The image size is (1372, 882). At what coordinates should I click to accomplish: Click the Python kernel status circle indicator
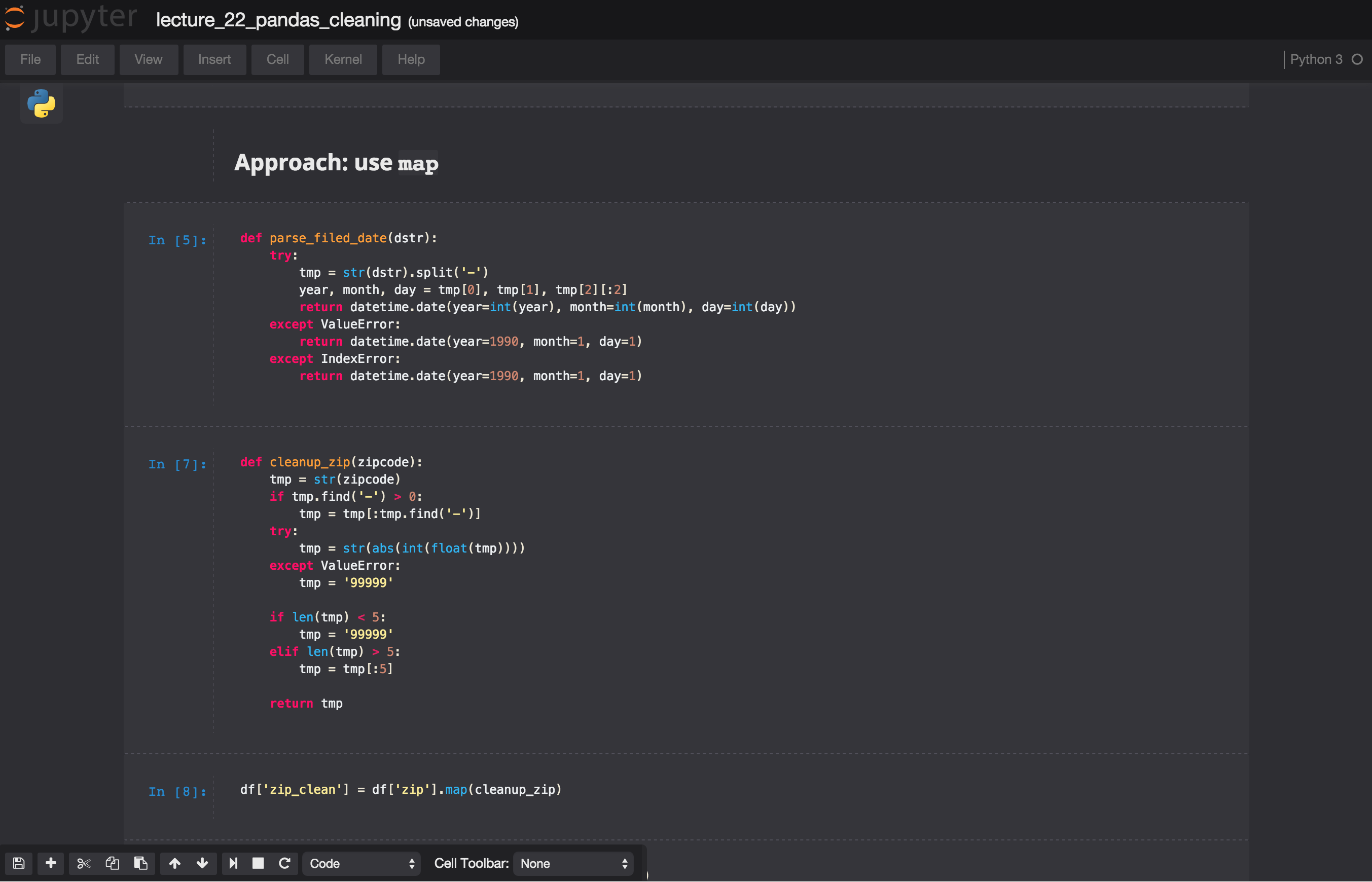point(1356,60)
